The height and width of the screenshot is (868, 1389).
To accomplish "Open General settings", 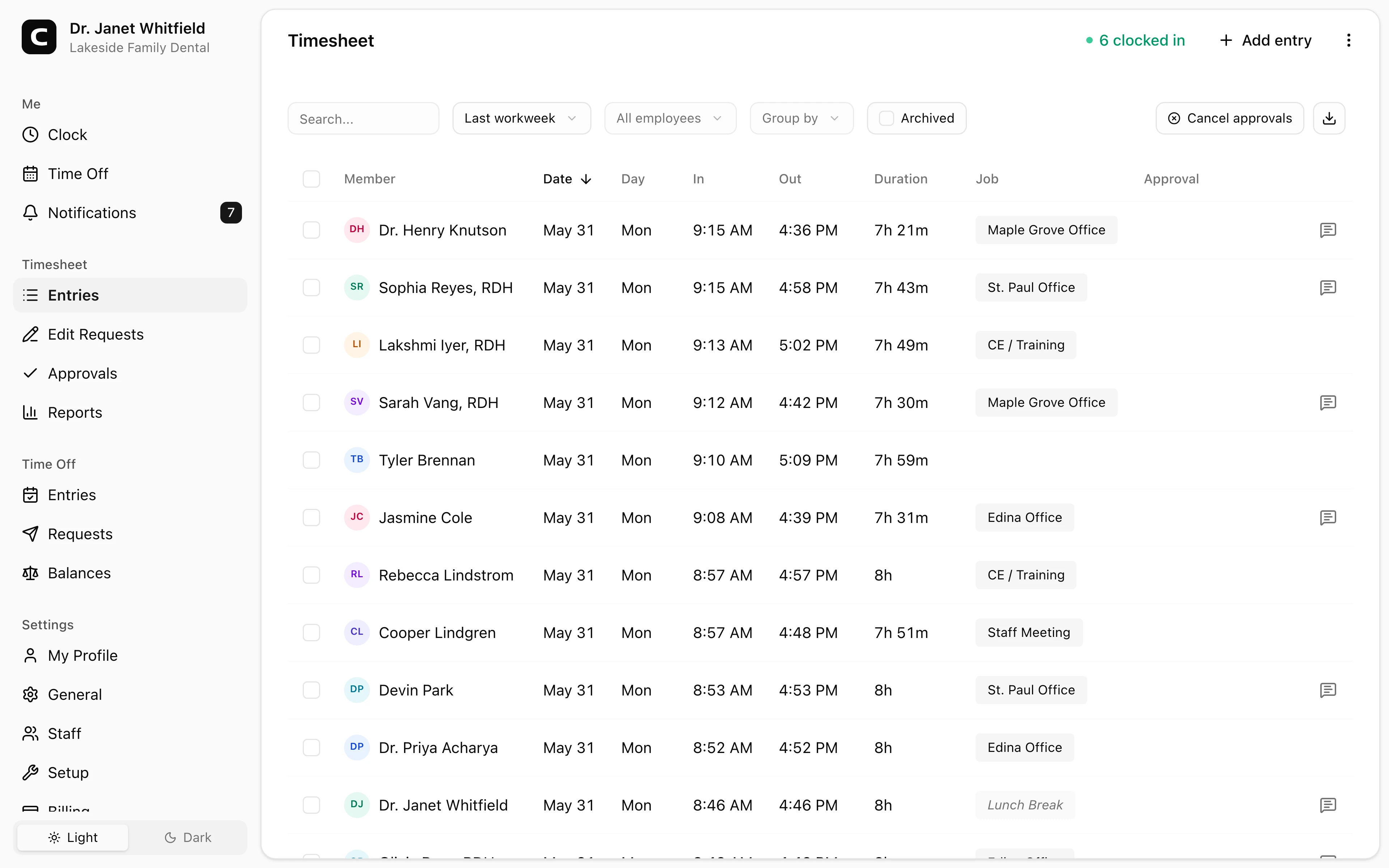I will [x=130, y=695].
